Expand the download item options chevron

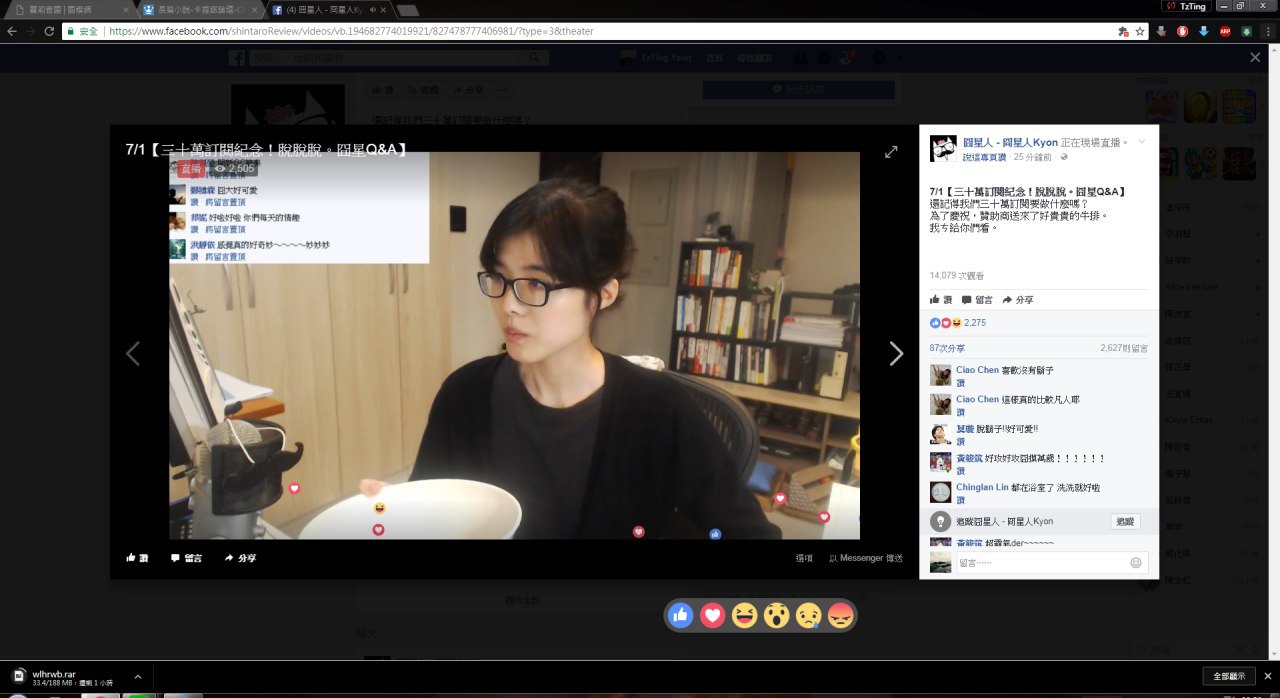pyautogui.click(x=138, y=677)
